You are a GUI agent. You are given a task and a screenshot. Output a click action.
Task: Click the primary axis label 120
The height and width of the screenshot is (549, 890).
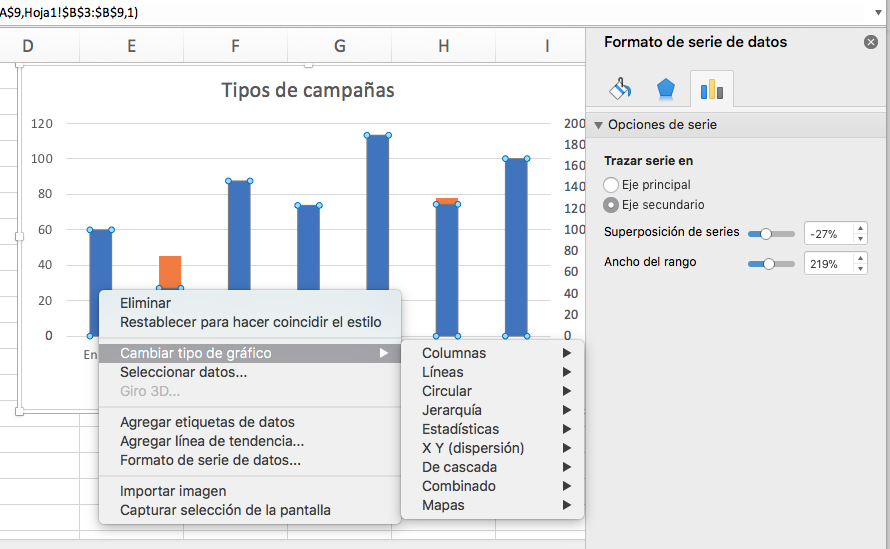[x=41, y=124]
